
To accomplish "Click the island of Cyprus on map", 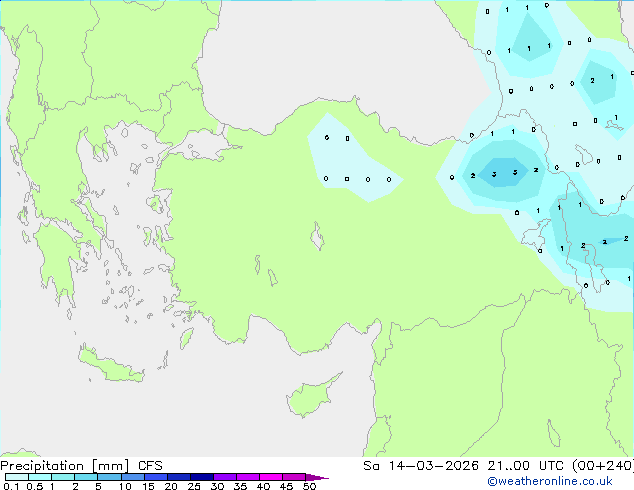I will 311,395.
